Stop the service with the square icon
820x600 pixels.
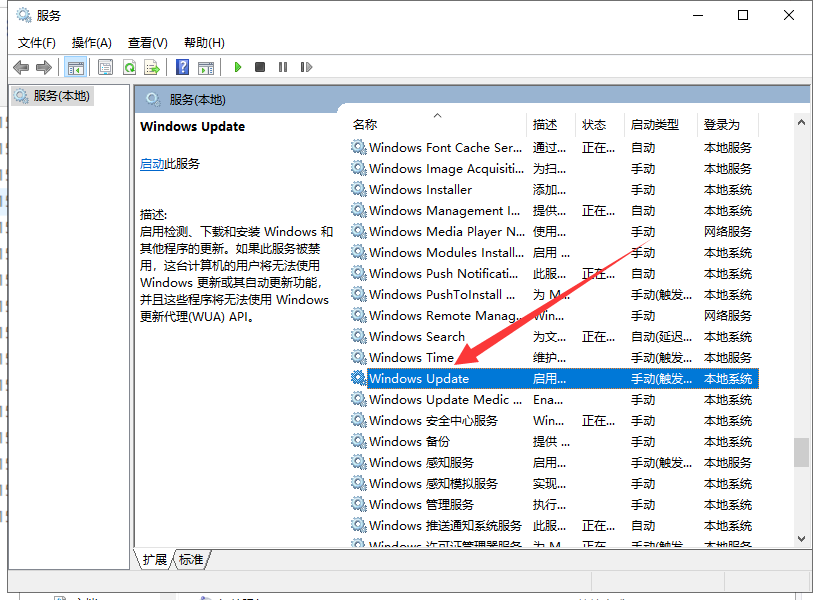(x=259, y=66)
